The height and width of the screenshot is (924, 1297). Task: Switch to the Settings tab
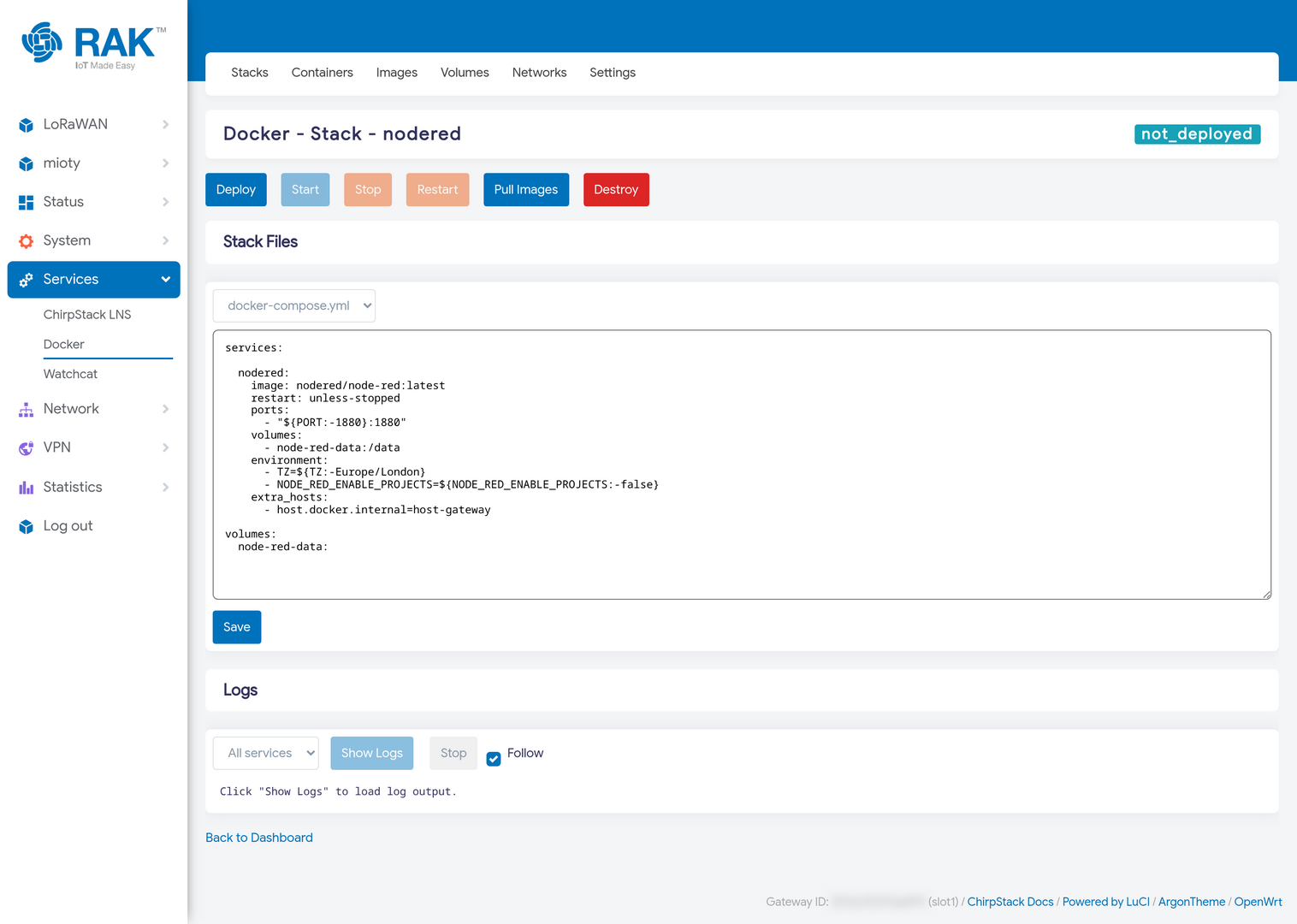pyautogui.click(x=613, y=73)
